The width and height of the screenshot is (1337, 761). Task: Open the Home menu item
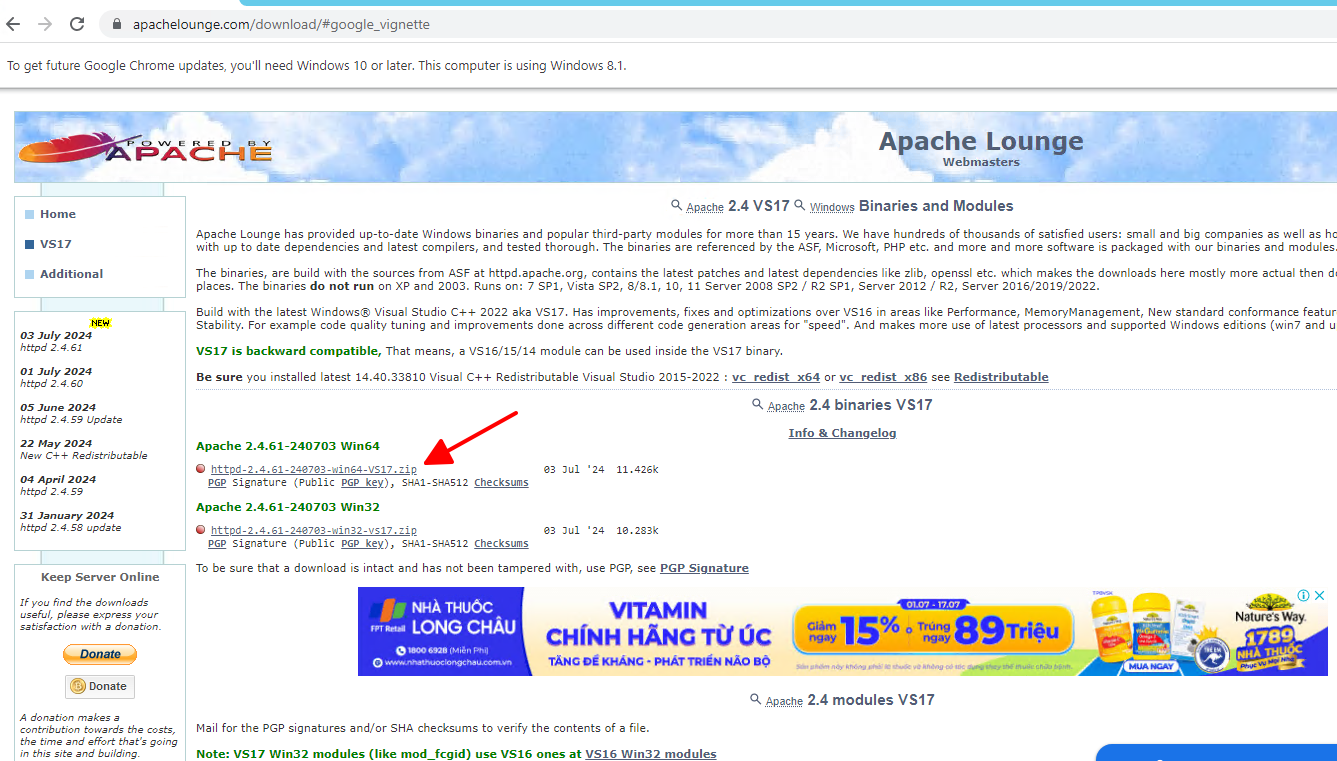click(57, 214)
